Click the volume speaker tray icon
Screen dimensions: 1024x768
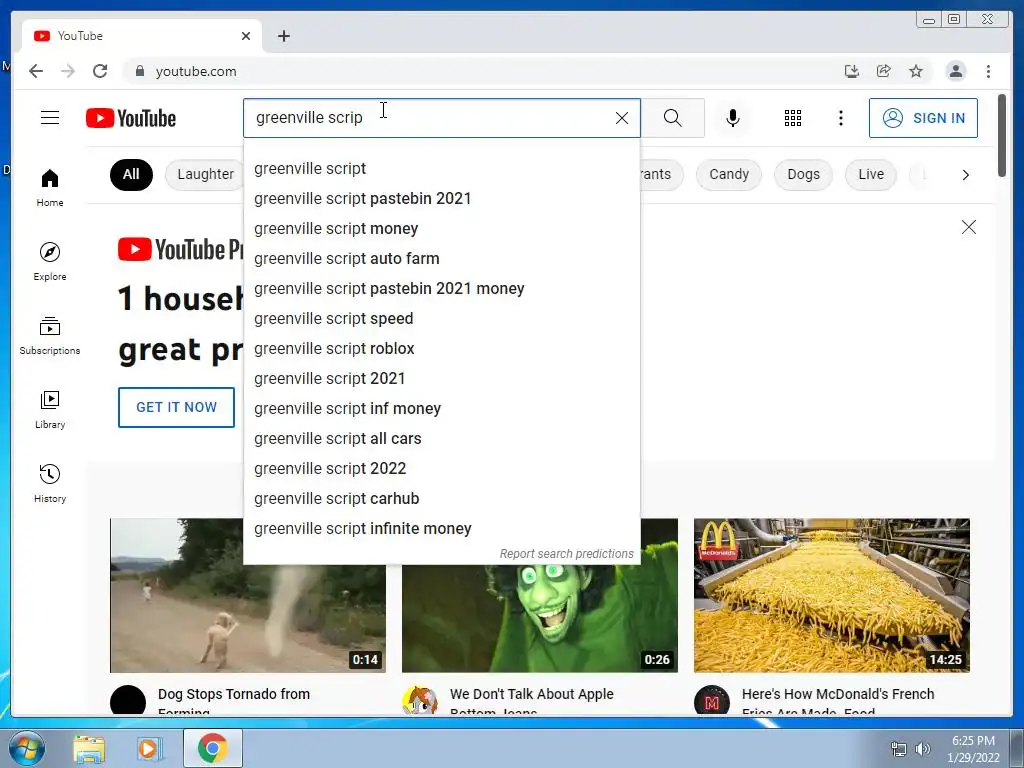click(x=923, y=749)
